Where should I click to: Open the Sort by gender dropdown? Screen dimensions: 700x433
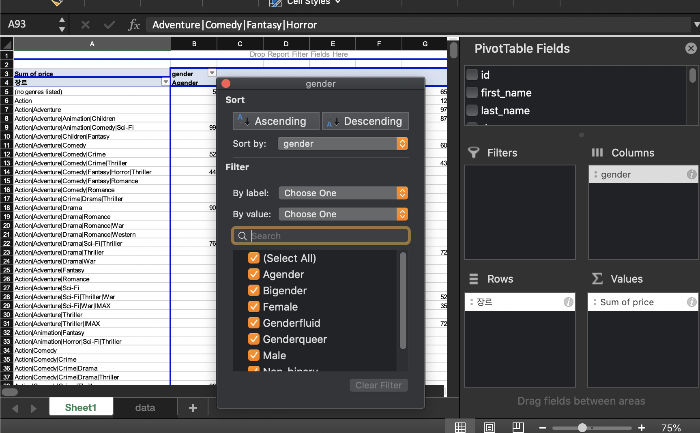click(x=343, y=144)
